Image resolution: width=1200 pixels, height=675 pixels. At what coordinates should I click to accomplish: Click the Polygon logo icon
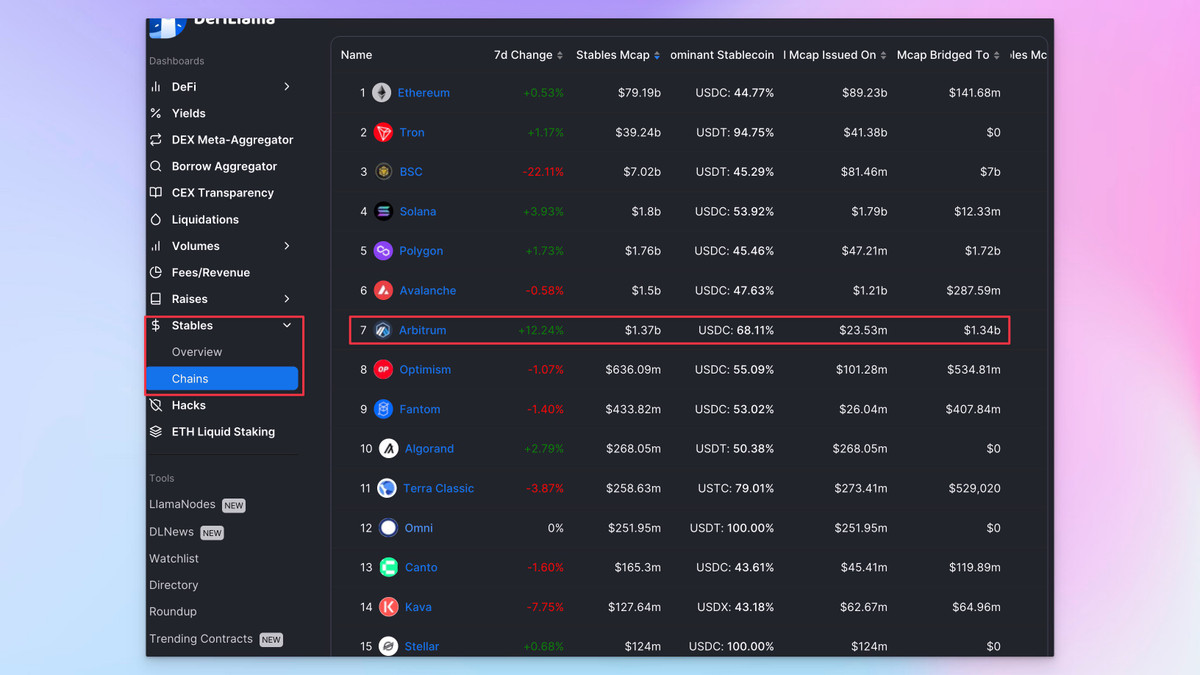(x=383, y=251)
